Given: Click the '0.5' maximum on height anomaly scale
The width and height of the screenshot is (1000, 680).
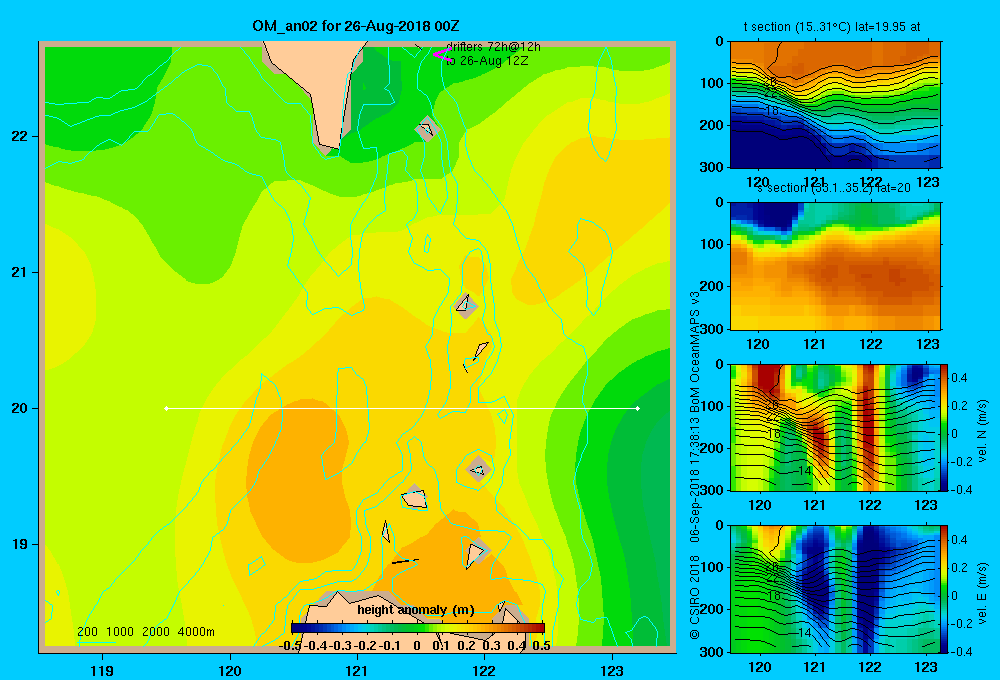Looking at the screenshot, I should point(541,646).
